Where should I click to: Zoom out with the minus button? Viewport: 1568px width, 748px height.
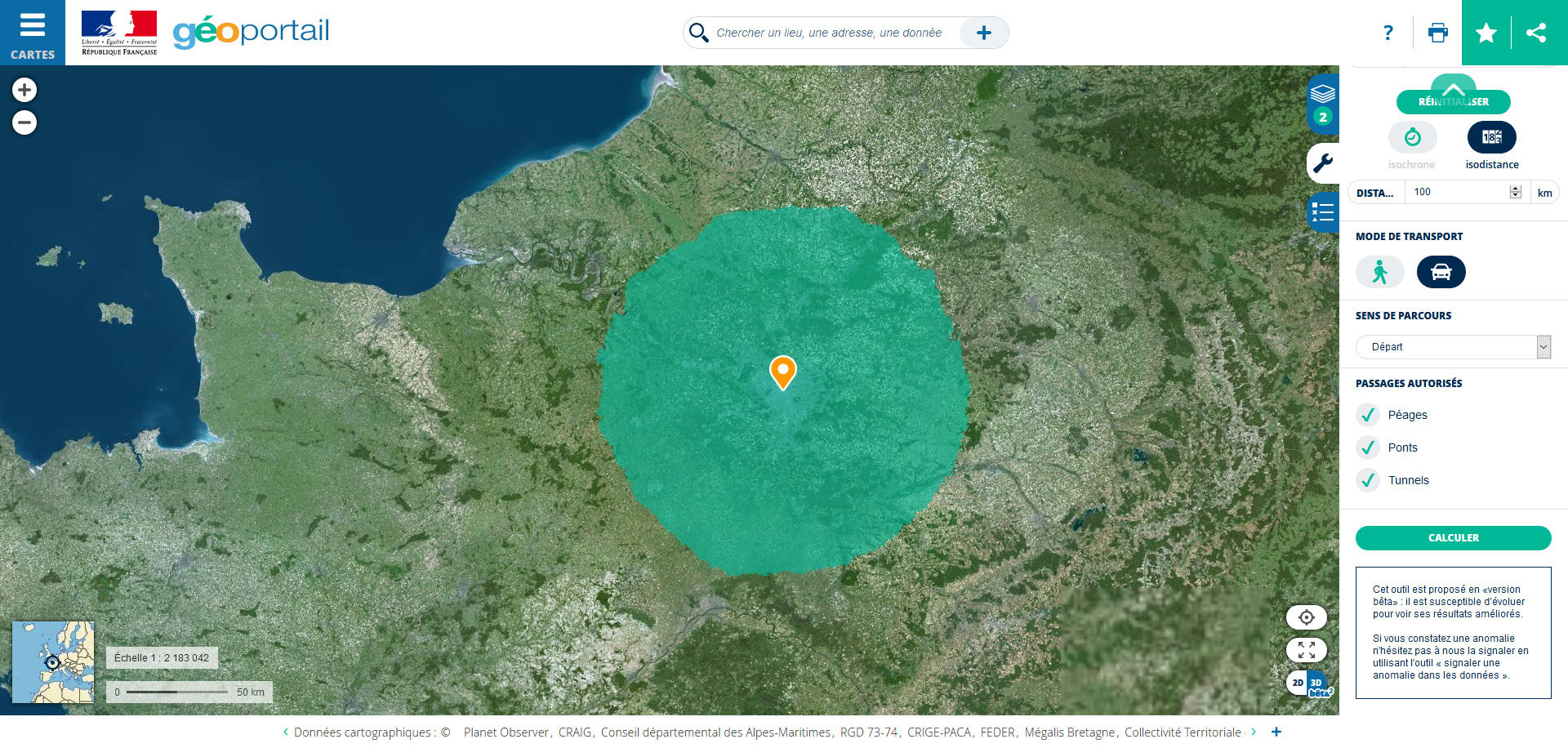pos(24,122)
